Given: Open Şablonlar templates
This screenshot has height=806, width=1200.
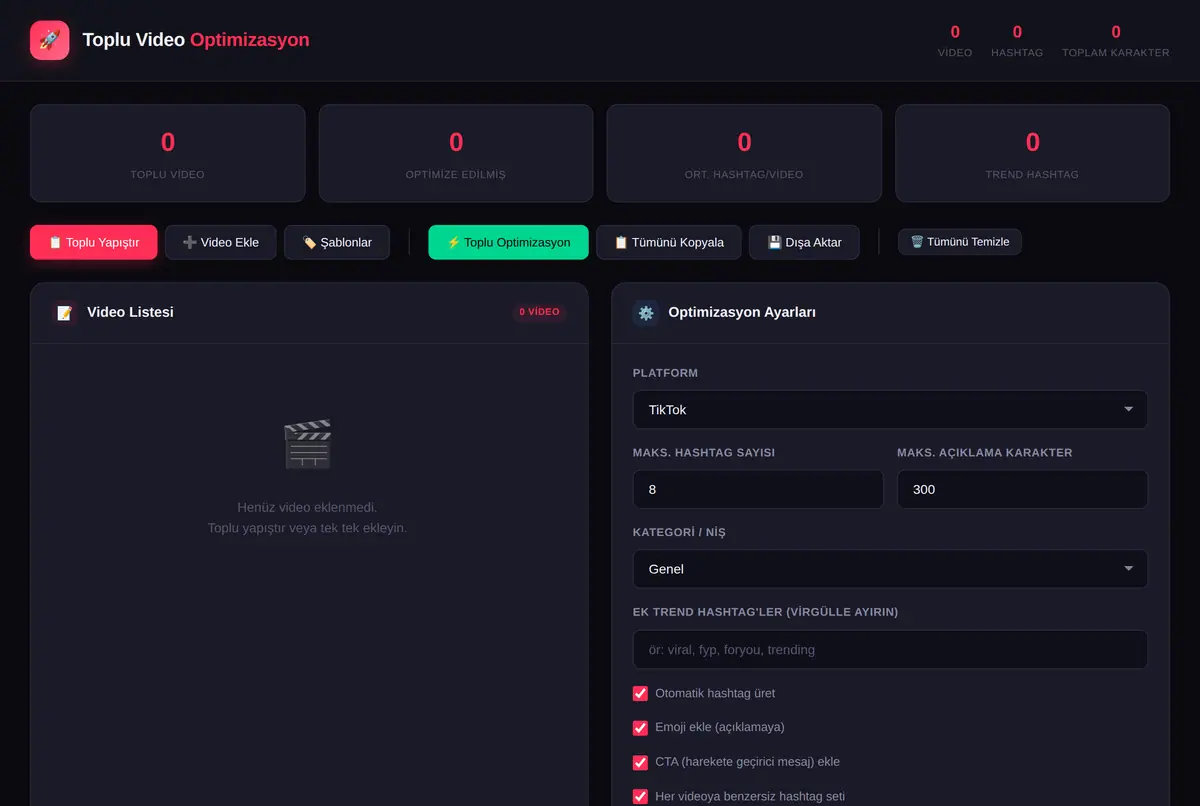Looking at the screenshot, I should coord(337,242).
